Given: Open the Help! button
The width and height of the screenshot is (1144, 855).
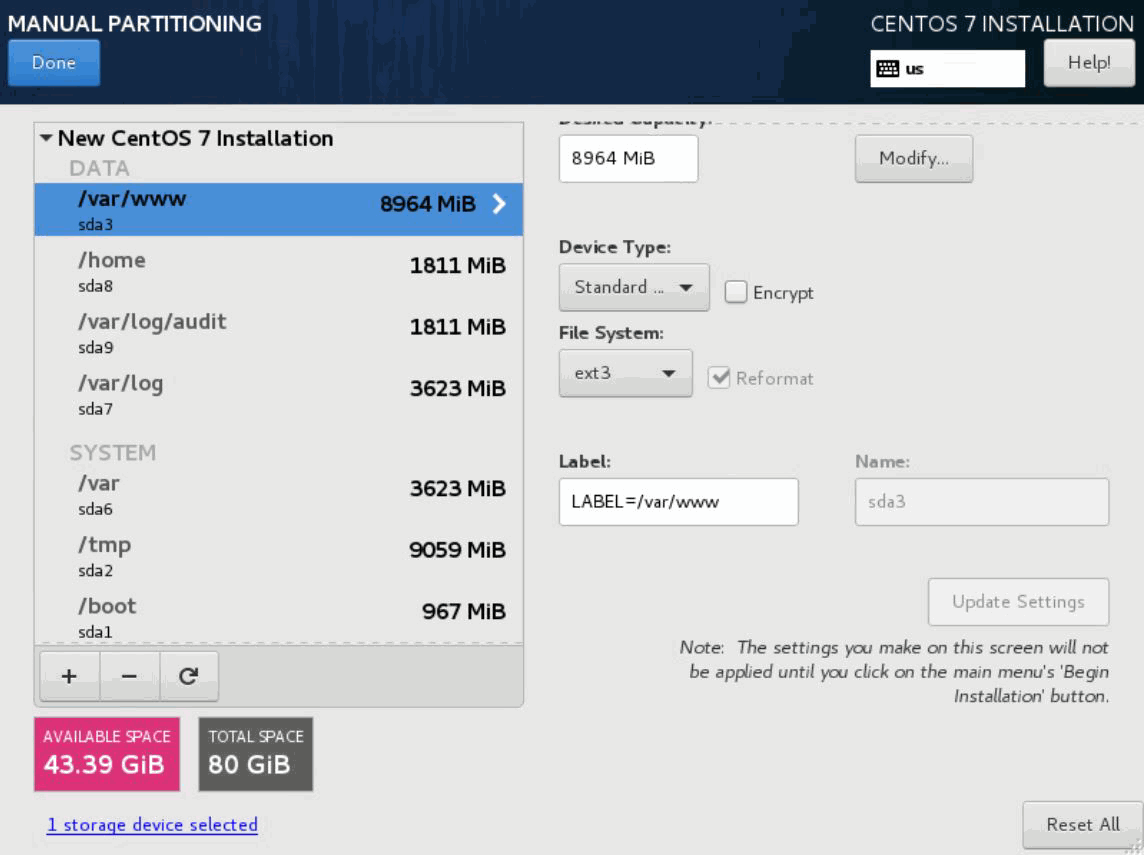Looking at the screenshot, I should click(x=1089, y=63).
